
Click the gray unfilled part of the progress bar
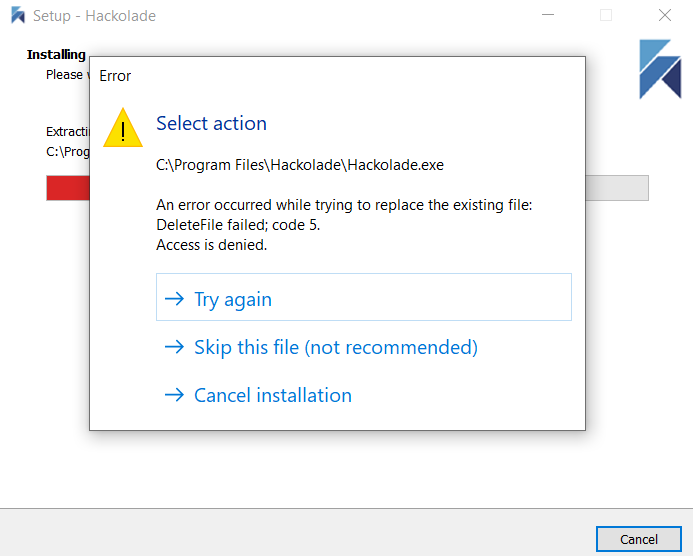click(616, 188)
